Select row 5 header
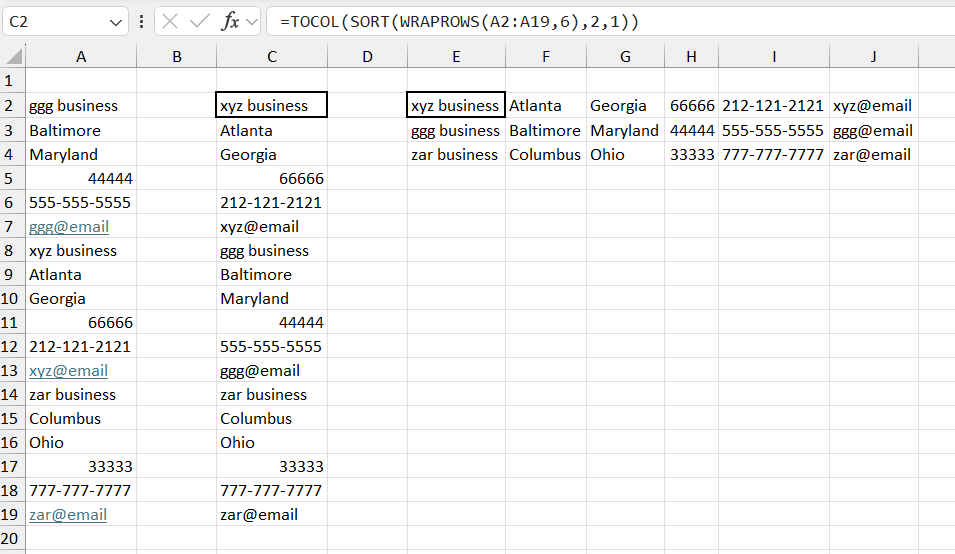The image size is (955, 554). [12, 178]
